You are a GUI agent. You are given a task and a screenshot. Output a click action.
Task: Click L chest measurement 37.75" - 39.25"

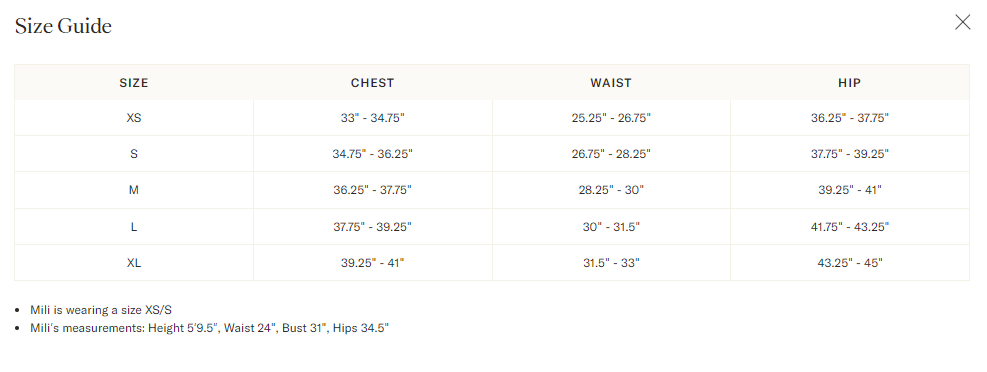[x=373, y=227]
